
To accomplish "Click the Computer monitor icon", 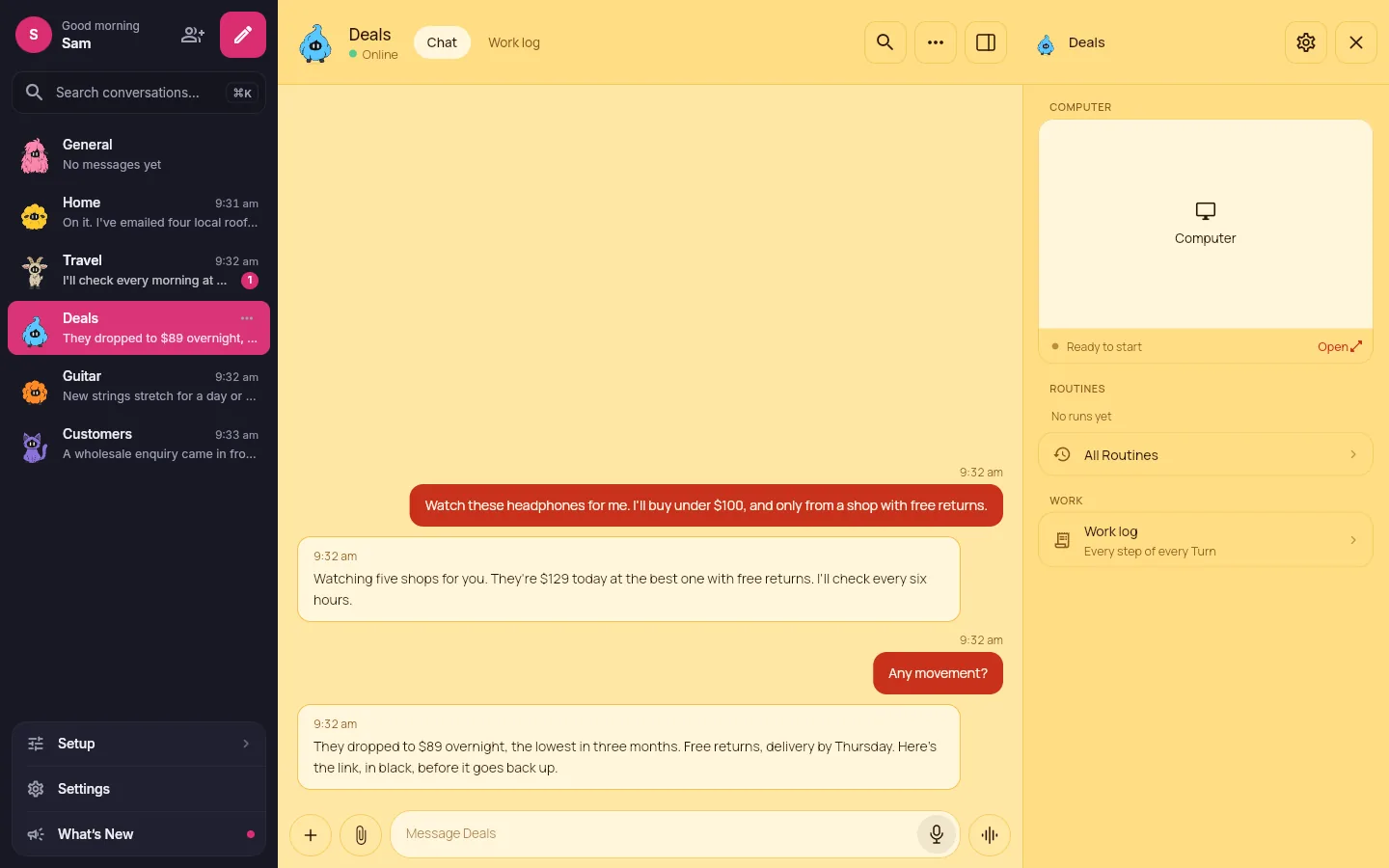I will click(1206, 210).
